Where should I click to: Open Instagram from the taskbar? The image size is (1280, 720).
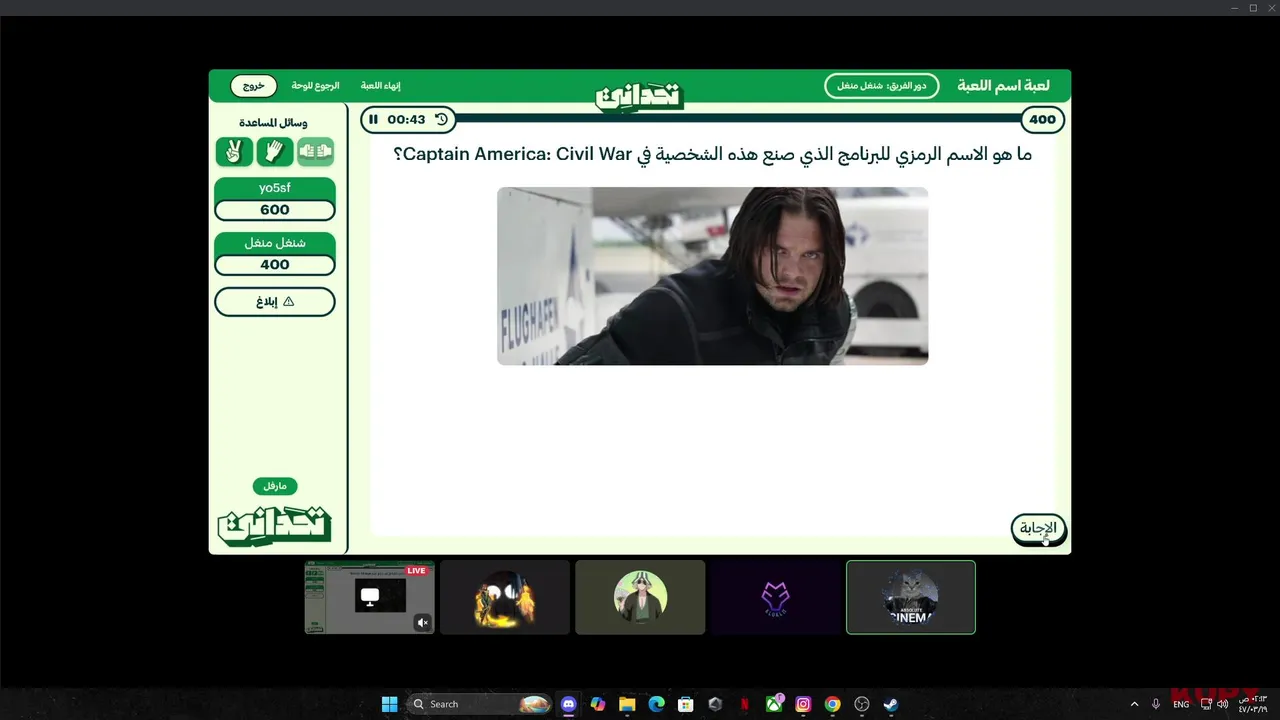pos(803,704)
